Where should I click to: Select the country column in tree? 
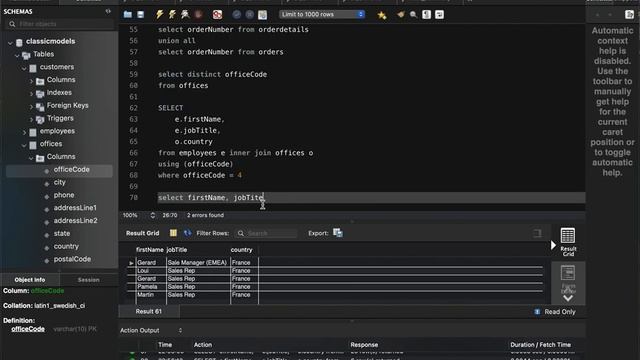point(66,247)
